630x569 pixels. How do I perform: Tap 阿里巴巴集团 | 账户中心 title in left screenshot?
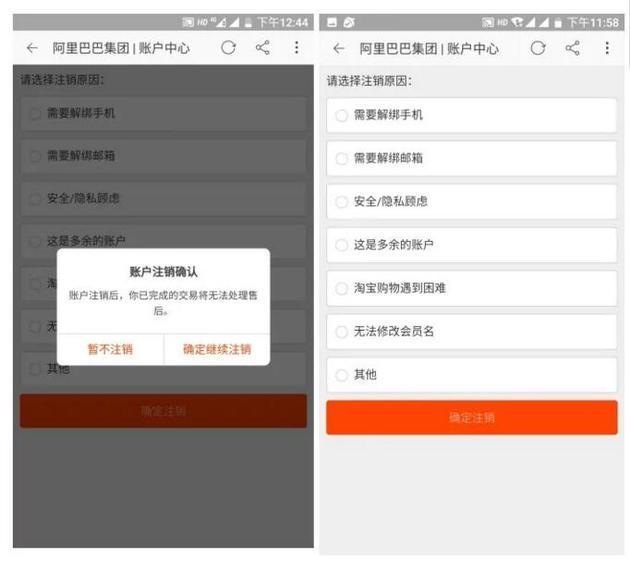[121, 49]
